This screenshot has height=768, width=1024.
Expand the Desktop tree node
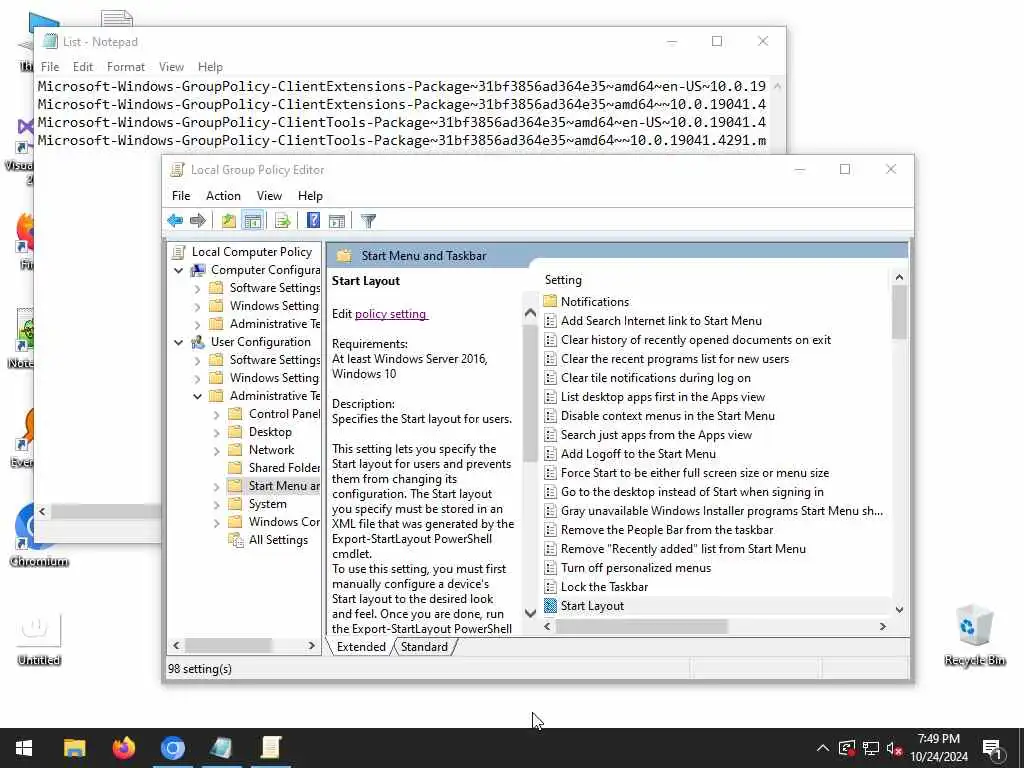coord(216,432)
